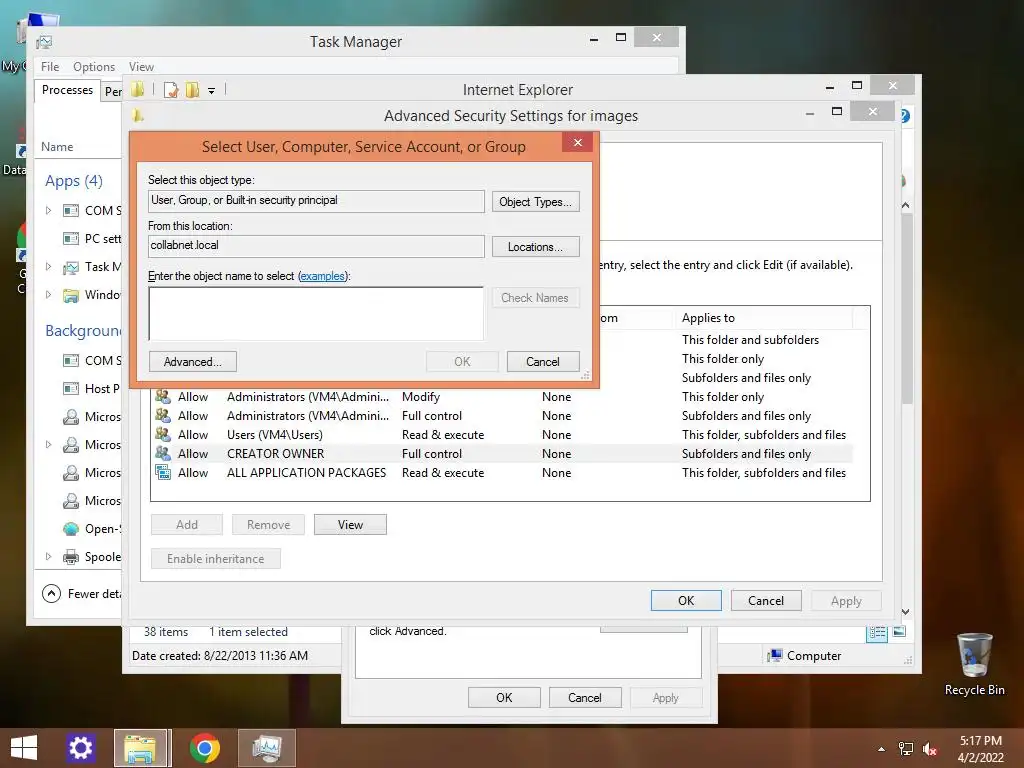The width and height of the screenshot is (1024, 768).
Task: Click the network tray icon
Action: click(x=906, y=749)
